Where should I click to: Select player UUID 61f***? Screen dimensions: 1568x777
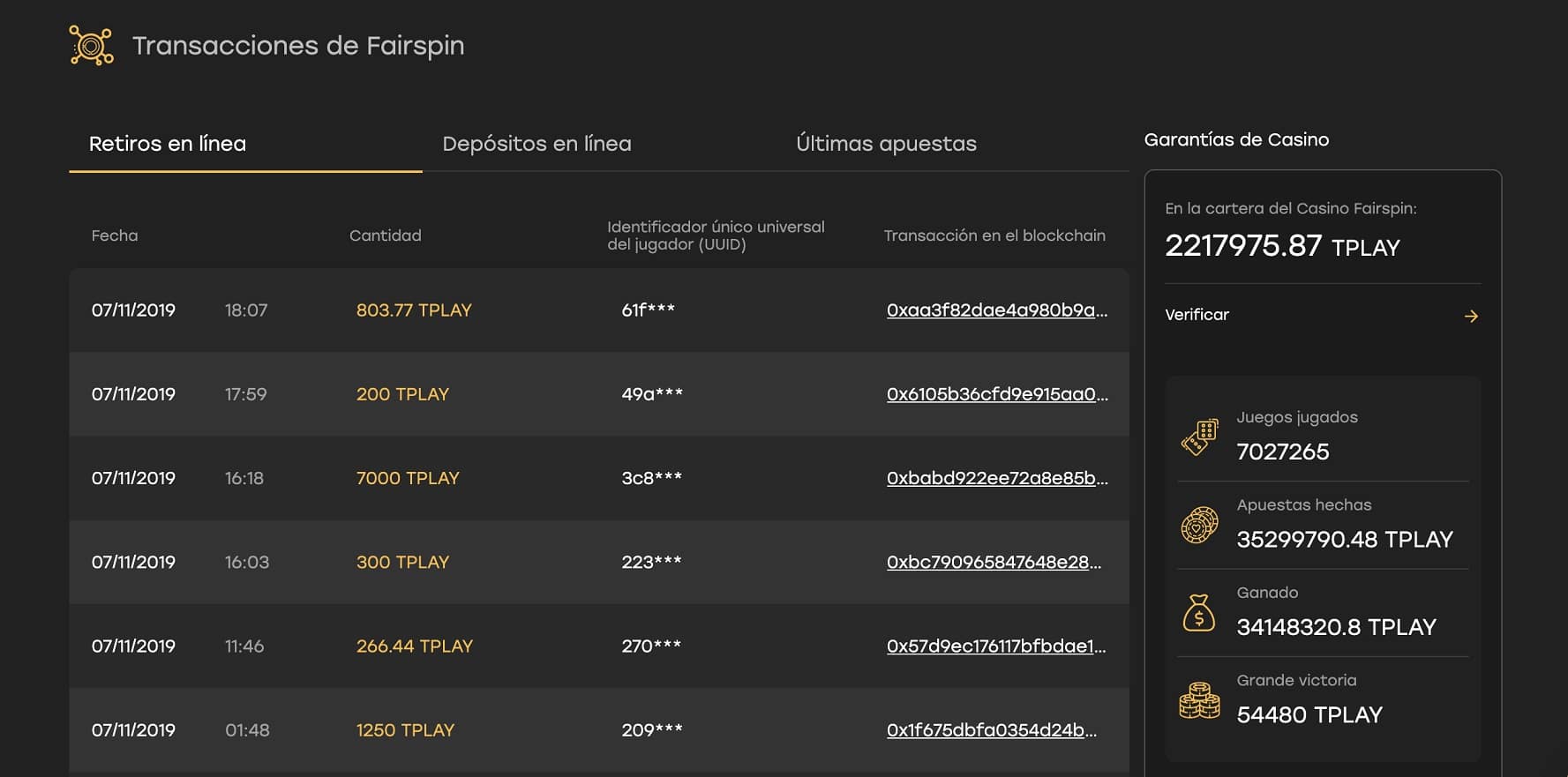pyautogui.click(x=649, y=310)
